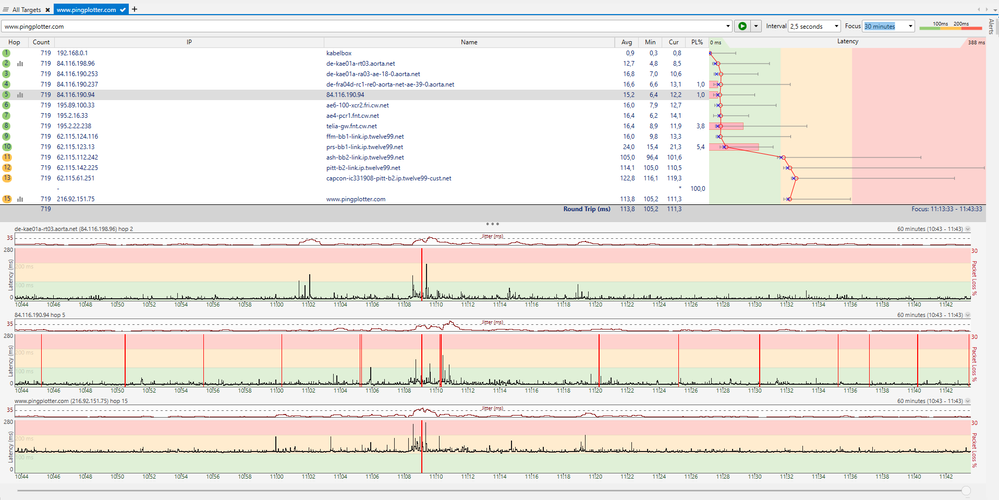This screenshot has height=500, width=999.
Task: Click the 100,0 packet loss value
Action: (x=698, y=189)
